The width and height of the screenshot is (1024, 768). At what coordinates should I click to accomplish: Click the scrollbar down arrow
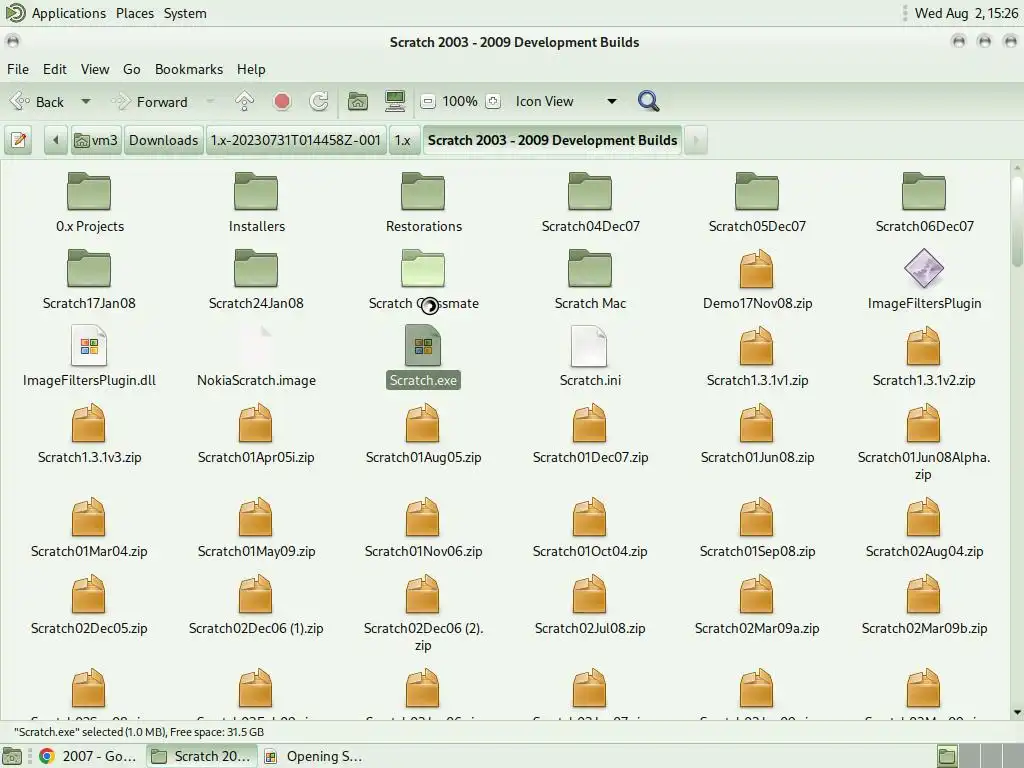[x=1017, y=713]
